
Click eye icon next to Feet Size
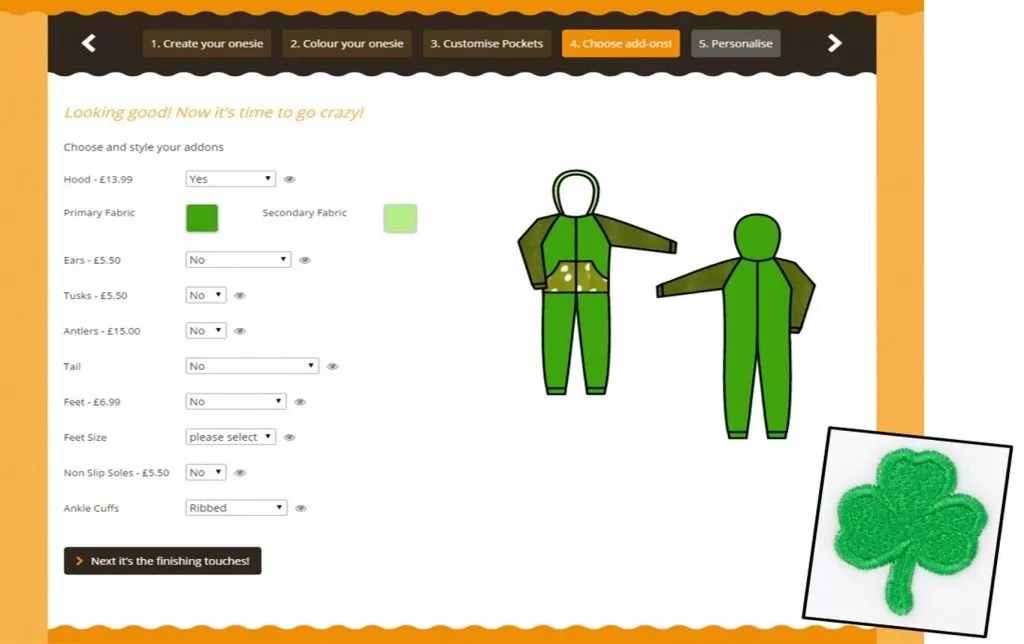click(x=289, y=438)
